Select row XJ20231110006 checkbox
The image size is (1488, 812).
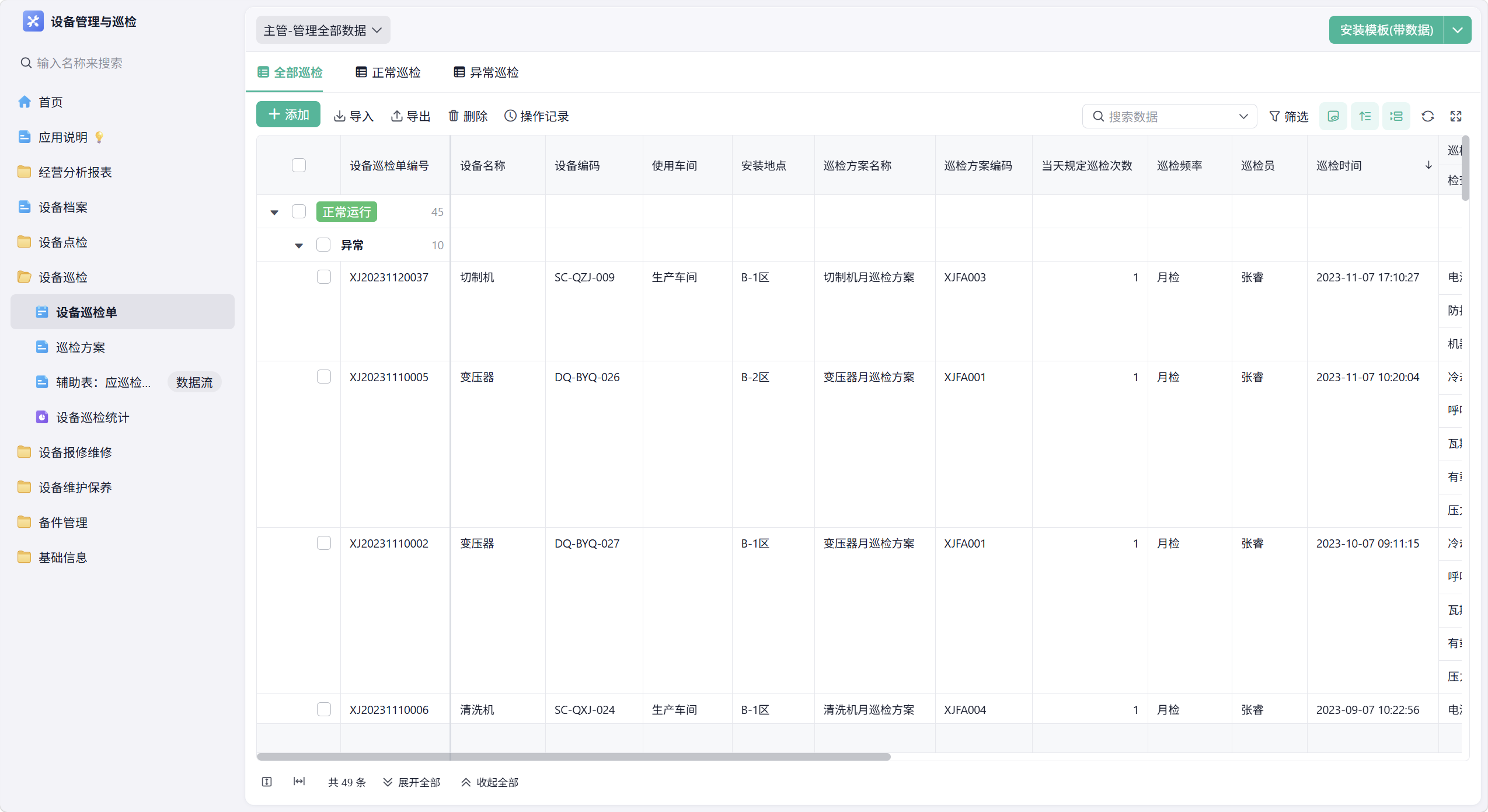point(324,709)
